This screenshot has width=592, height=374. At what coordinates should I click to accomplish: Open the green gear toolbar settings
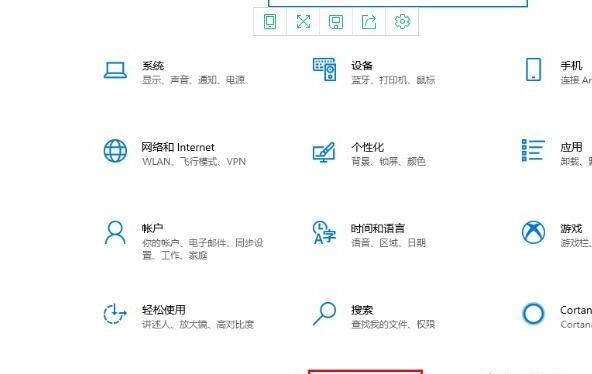(402, 22)
